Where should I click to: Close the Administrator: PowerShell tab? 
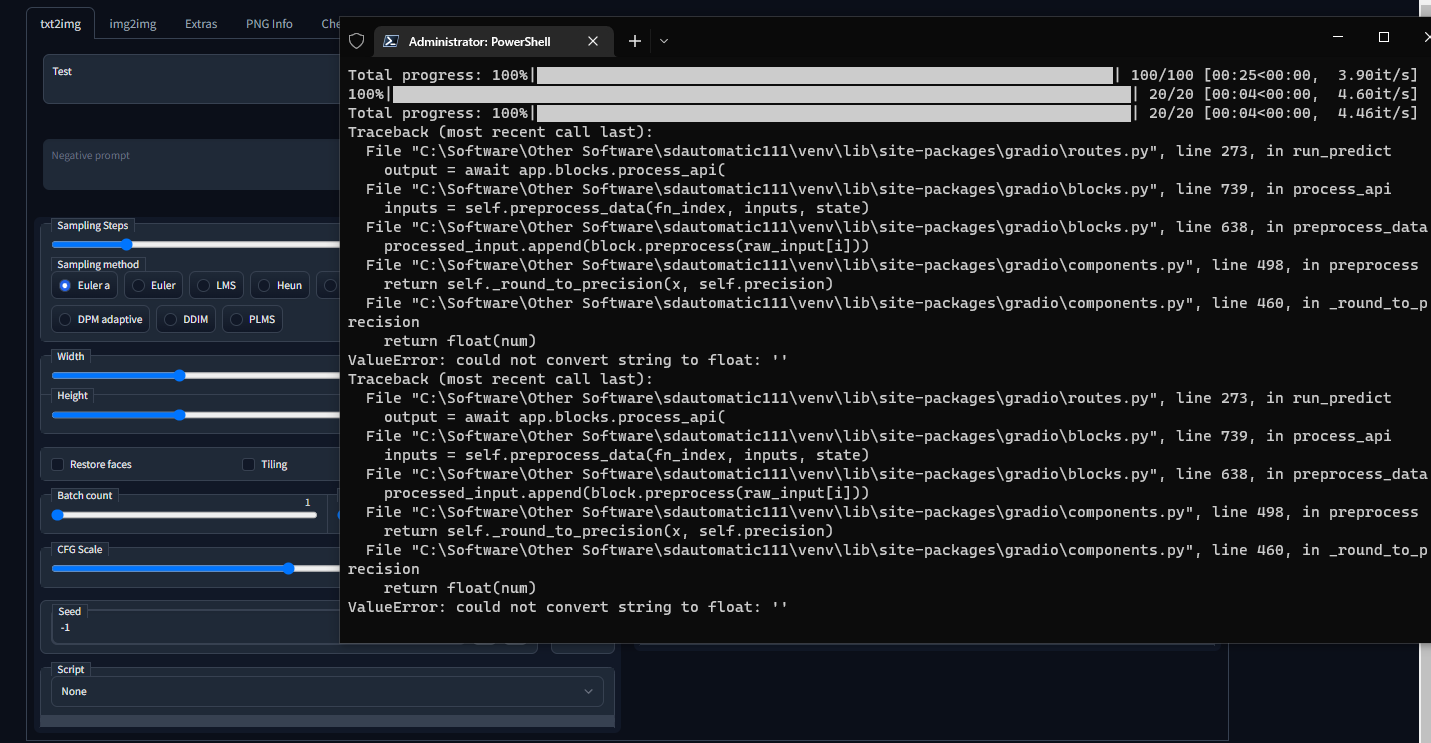click(593, 41)
